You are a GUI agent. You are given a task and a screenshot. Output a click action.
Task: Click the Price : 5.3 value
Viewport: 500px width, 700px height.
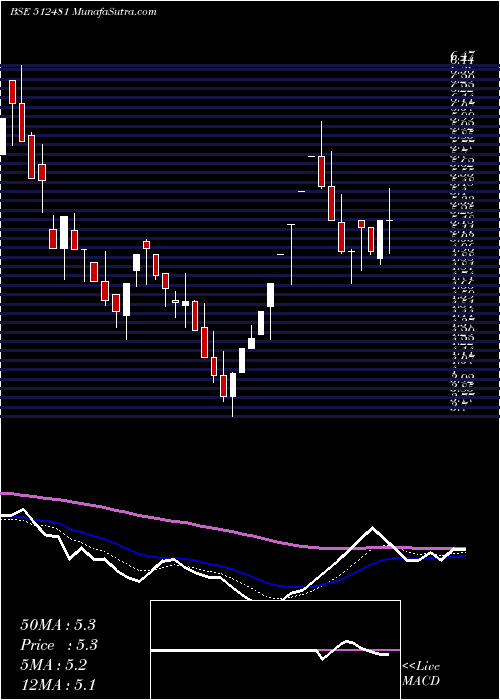click(x=59, y=645)
